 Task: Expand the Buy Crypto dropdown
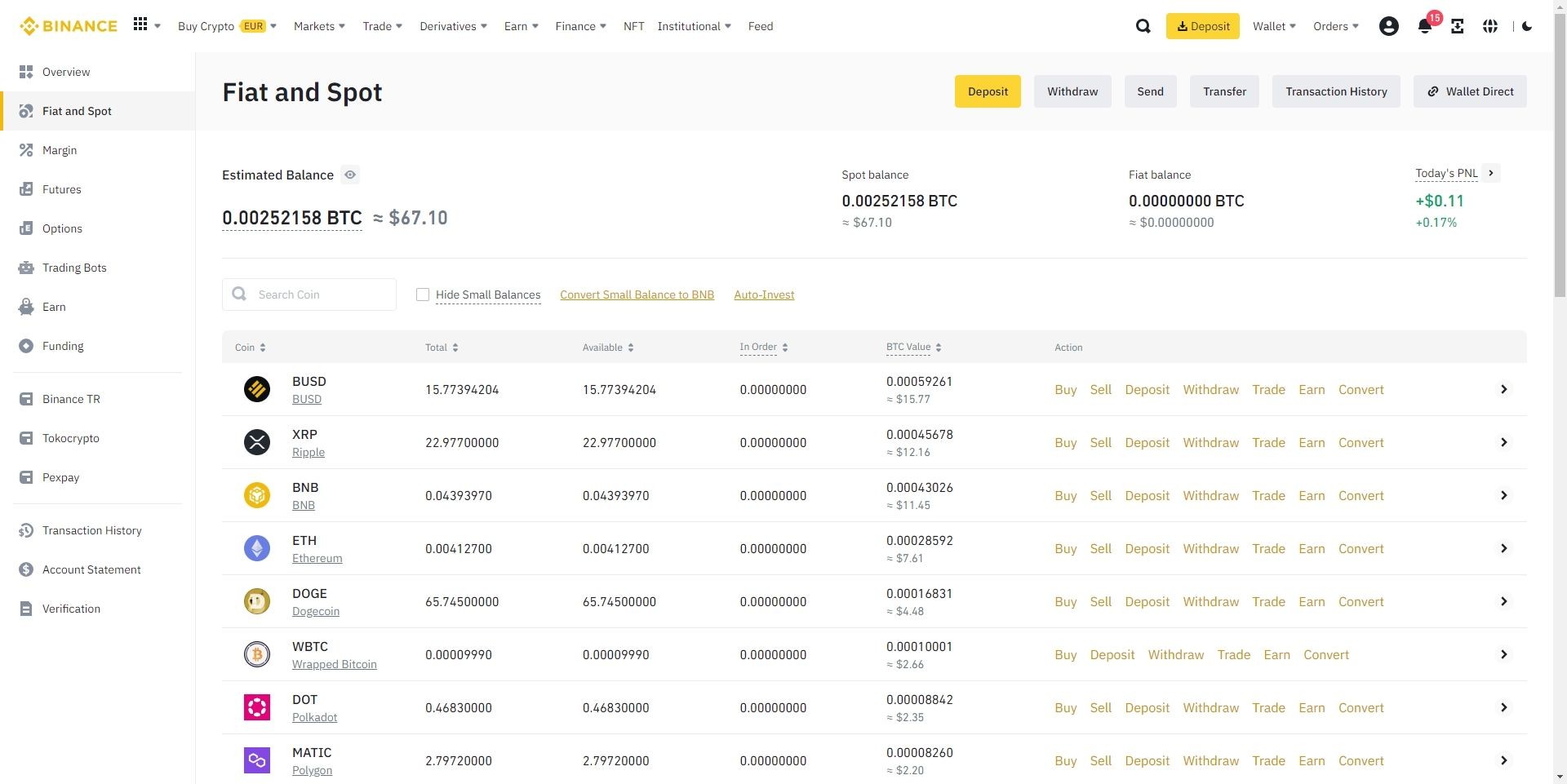click(x=227, y=26)
